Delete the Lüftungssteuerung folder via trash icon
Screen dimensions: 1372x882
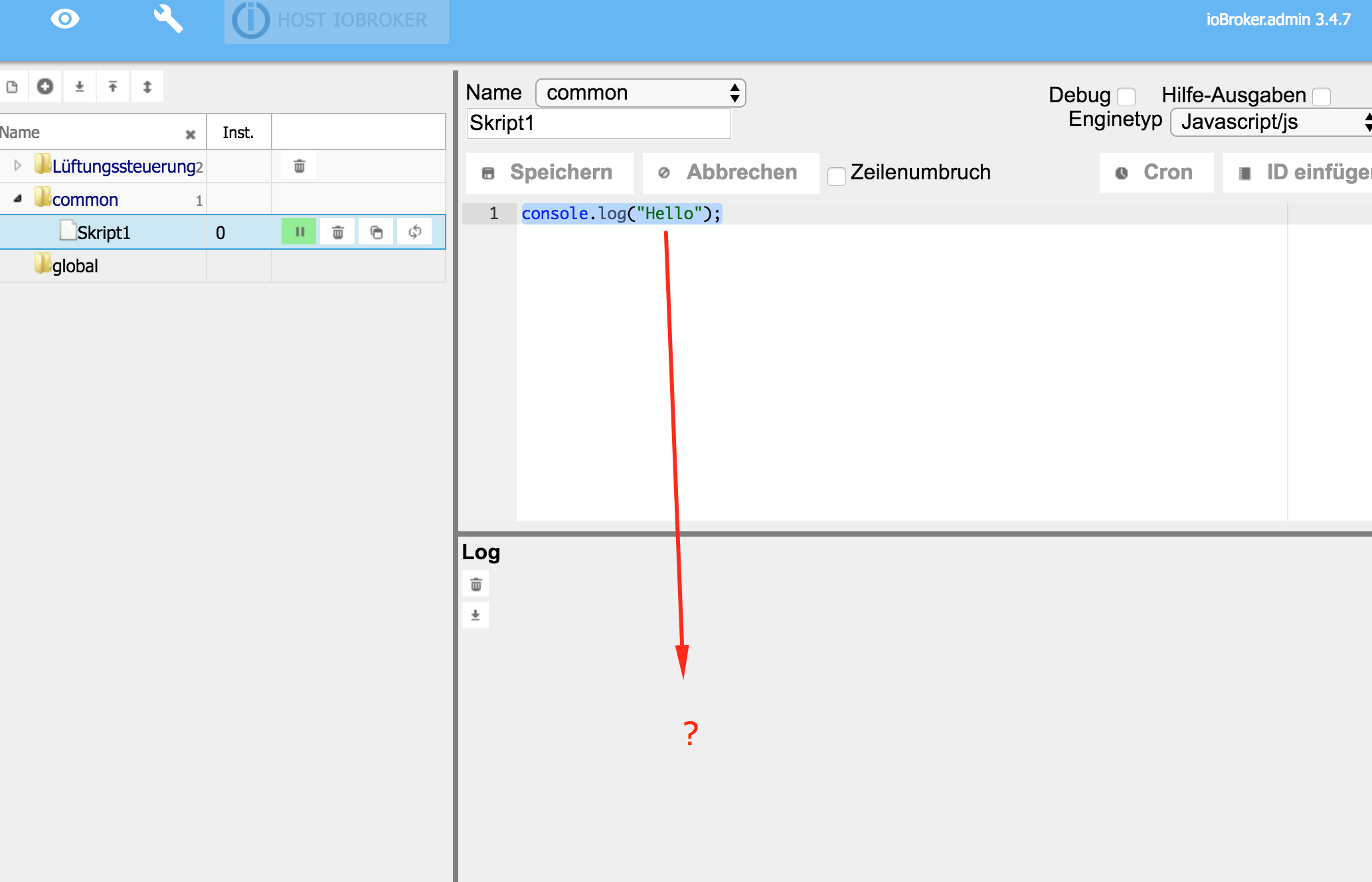tap(300, 166)
